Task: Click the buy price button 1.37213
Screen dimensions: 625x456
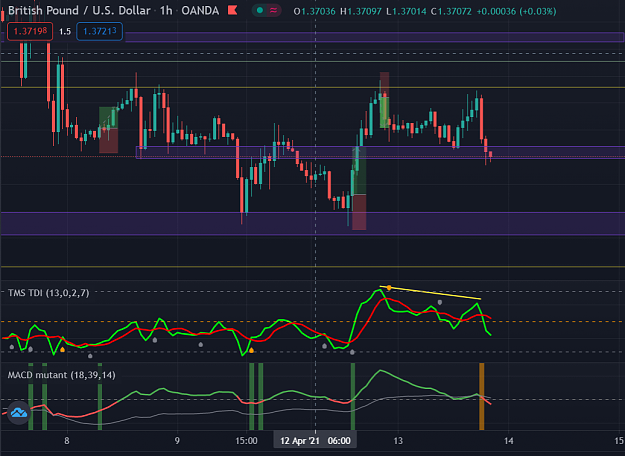Action: pos(100,31)
